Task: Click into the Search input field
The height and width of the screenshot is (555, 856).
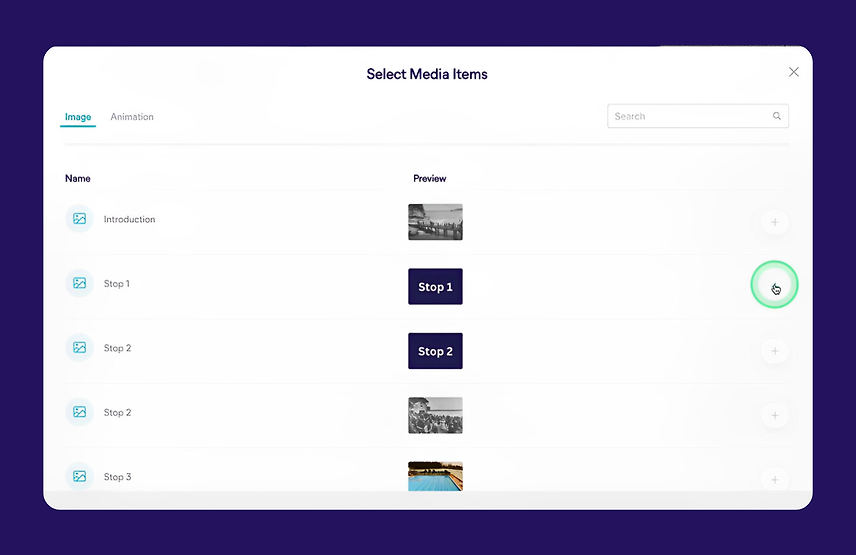Action: pyautogui.click(x=689, y=116)
